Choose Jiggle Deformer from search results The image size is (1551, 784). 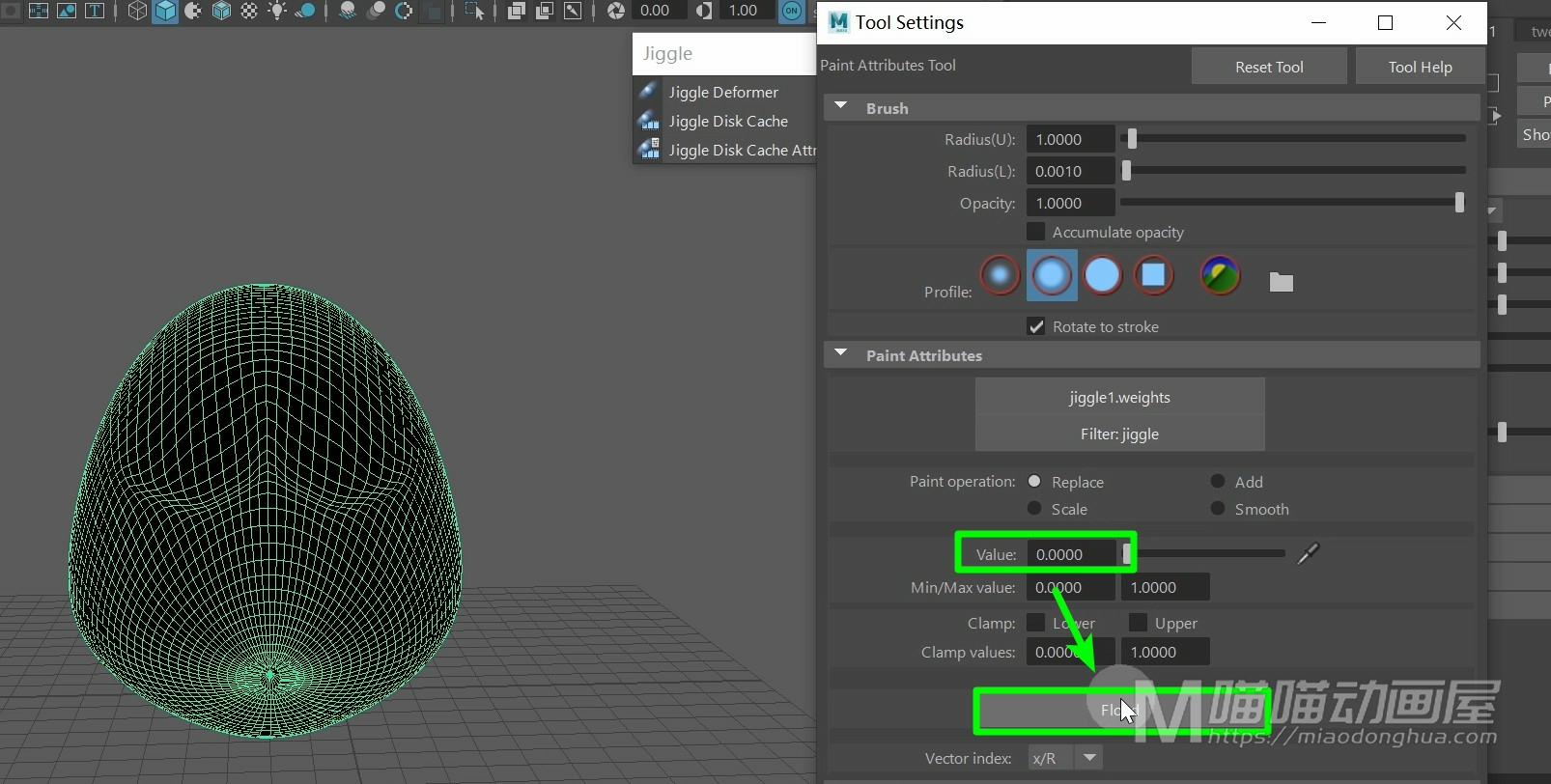tap(722, 92)
